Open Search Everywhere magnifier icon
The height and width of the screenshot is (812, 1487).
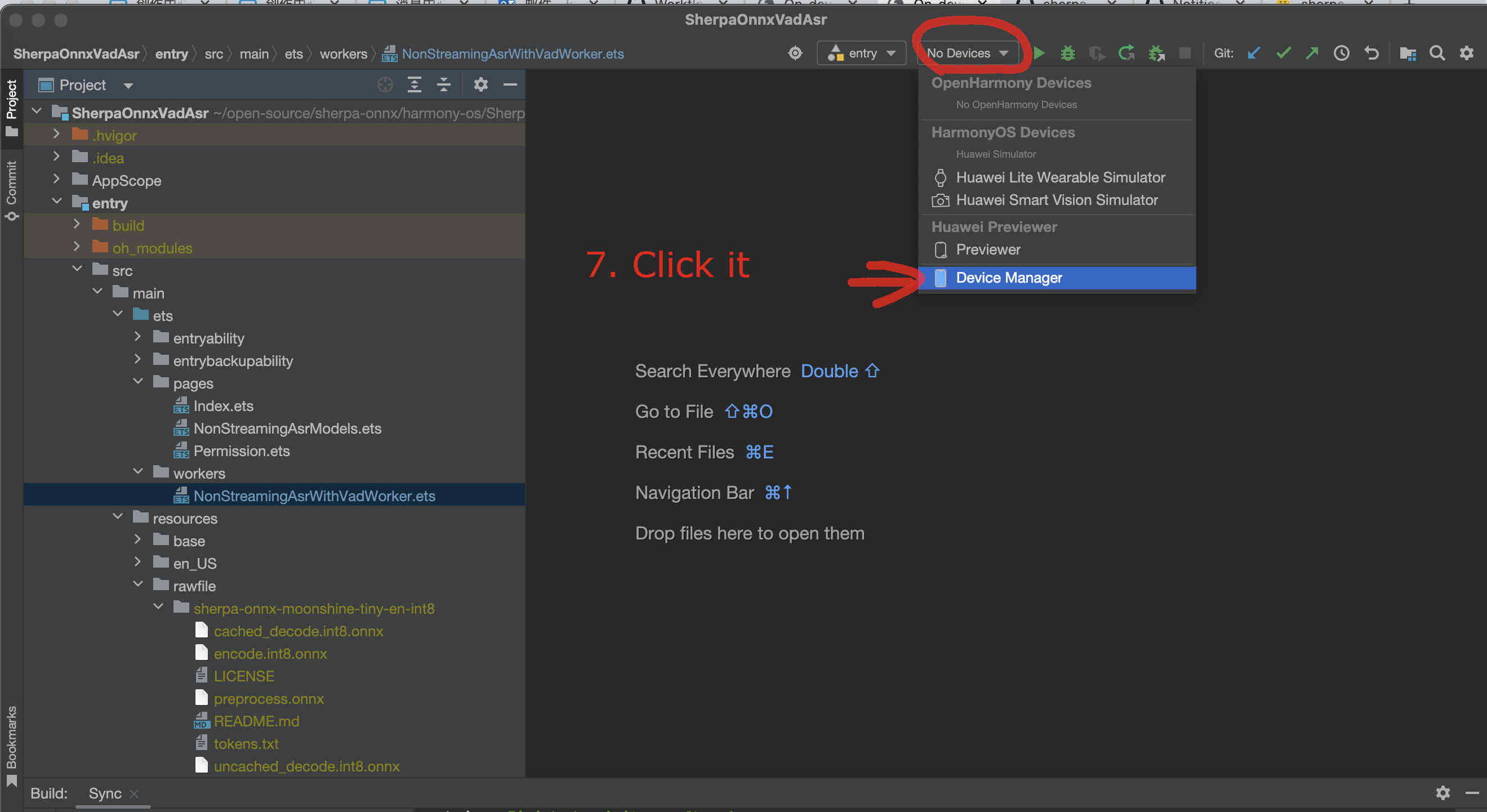click(x=1437, y=53)
